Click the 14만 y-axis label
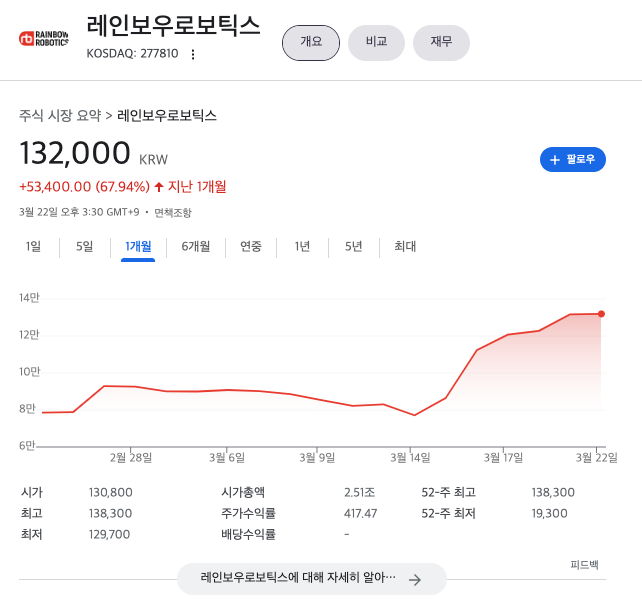Viewport: 642px width, 615px height. (29, 298)
